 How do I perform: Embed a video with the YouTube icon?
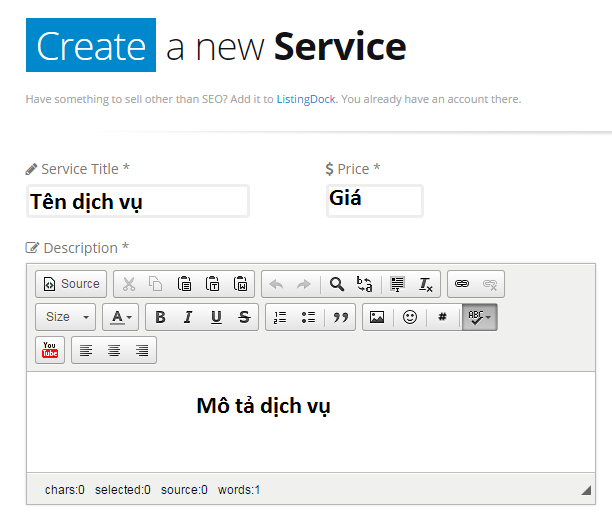50,350
